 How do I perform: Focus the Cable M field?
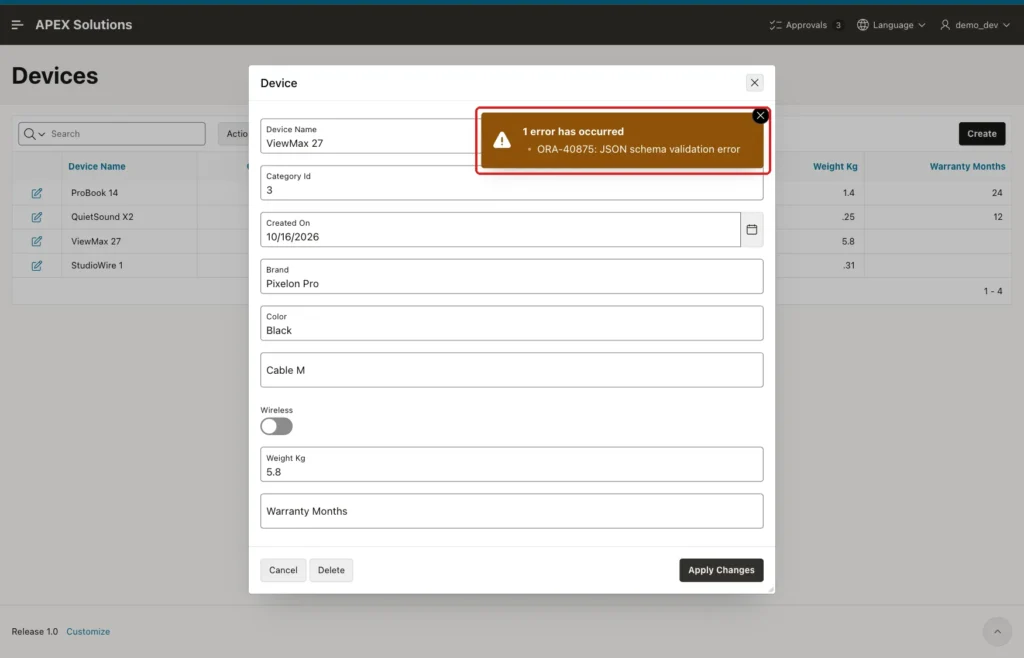pos(511,370)
